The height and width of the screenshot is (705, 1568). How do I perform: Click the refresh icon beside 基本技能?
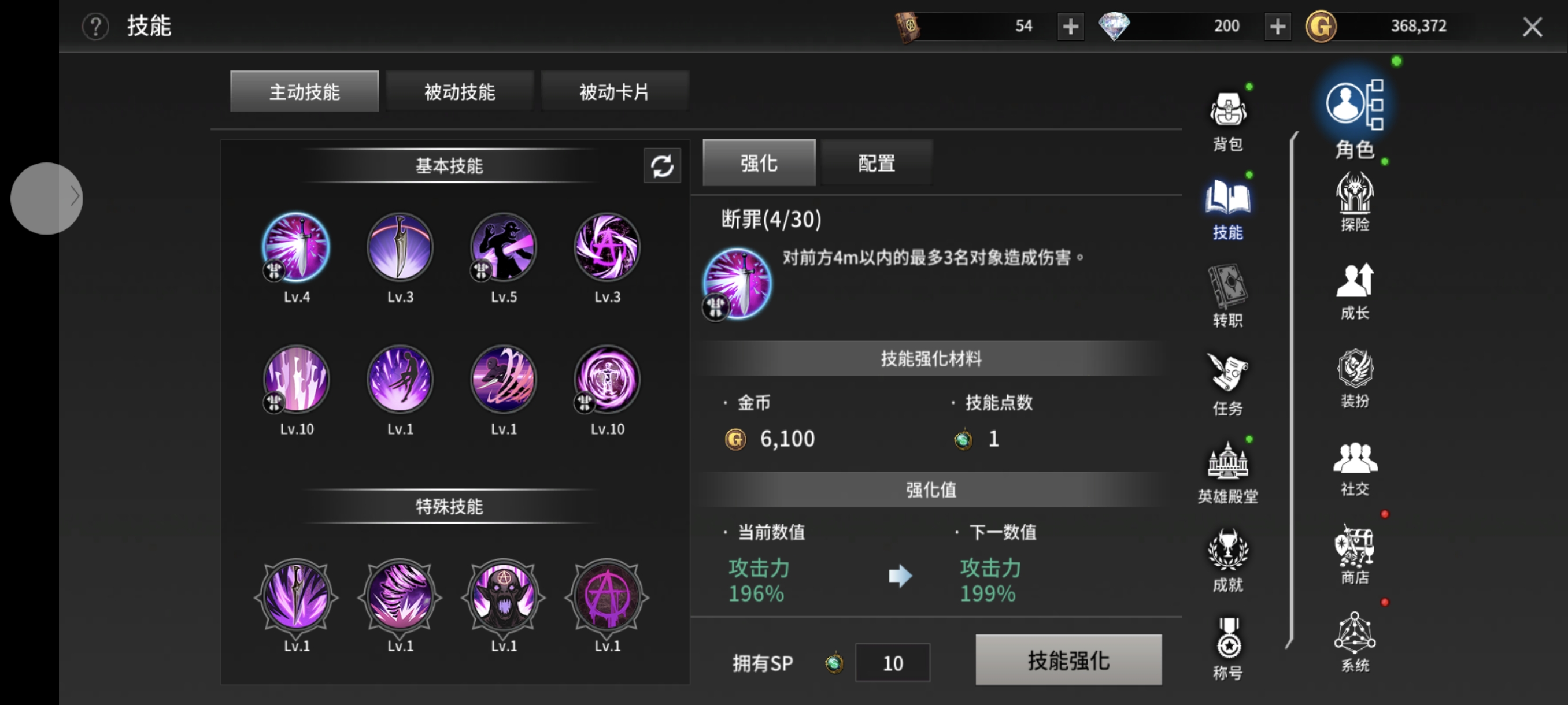coord(661,165)
